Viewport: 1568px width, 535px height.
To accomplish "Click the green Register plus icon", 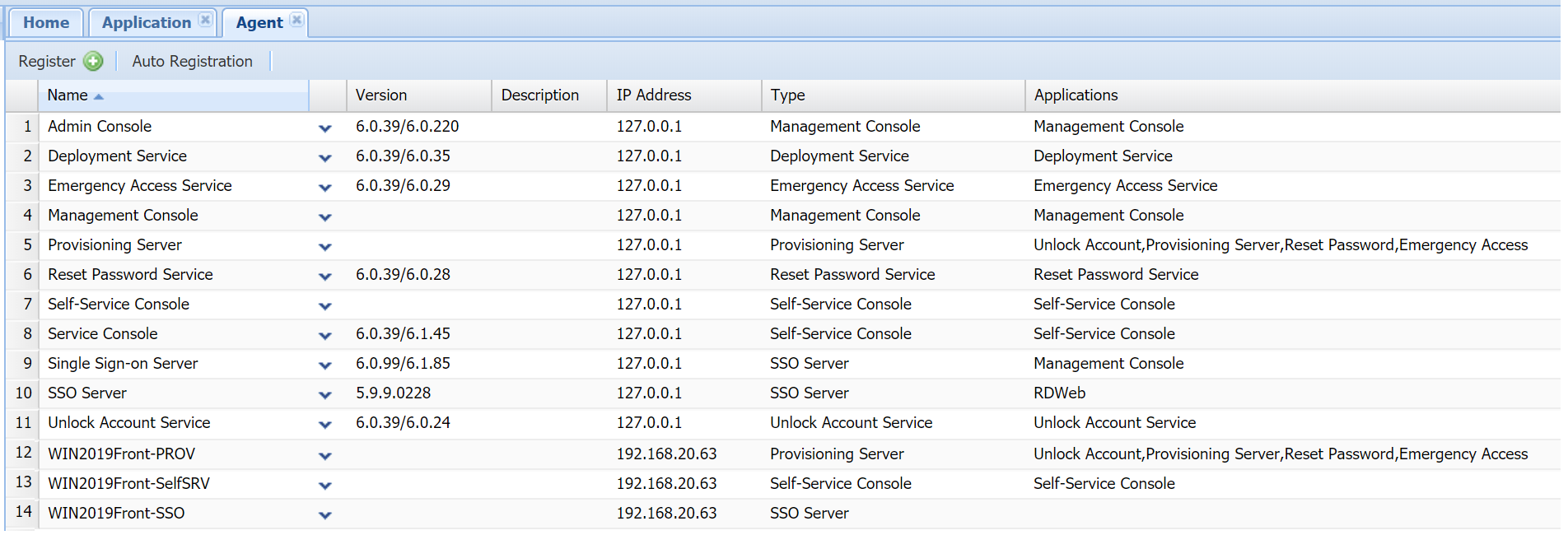I will pyautogui.click(x=94, y=61).
